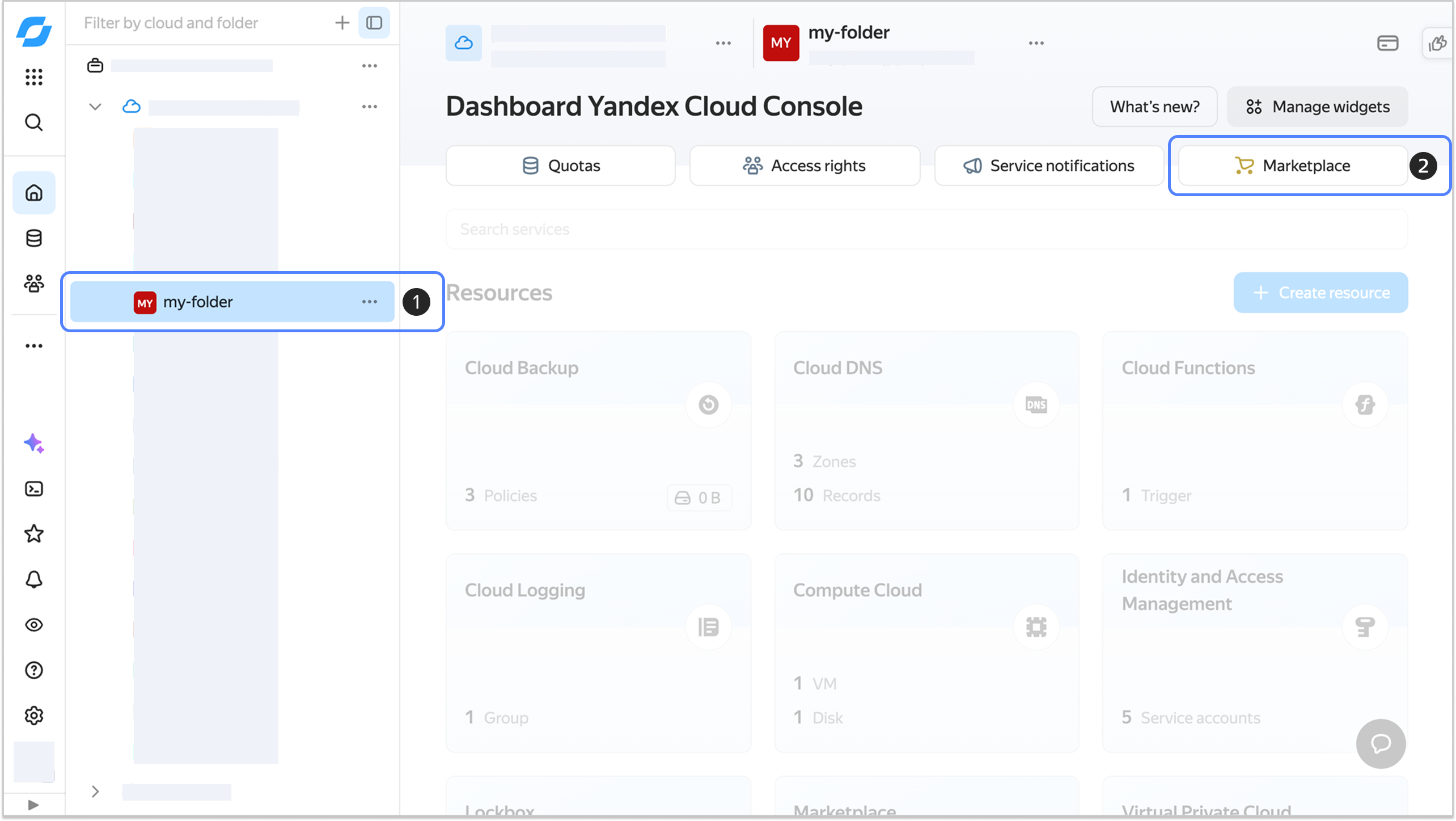Screen dimensions: 1456x821
Task: Click the Search services field
Action: pos(927,229)
